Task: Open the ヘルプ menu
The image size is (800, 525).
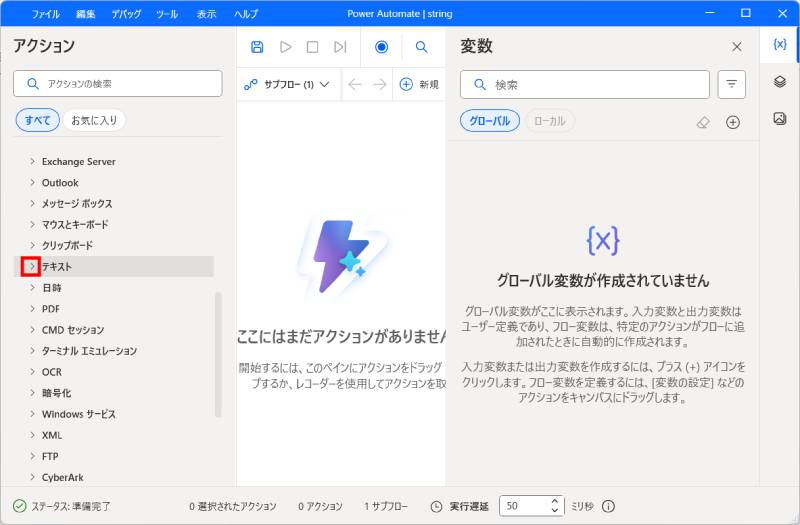Action: click(246, 14)
